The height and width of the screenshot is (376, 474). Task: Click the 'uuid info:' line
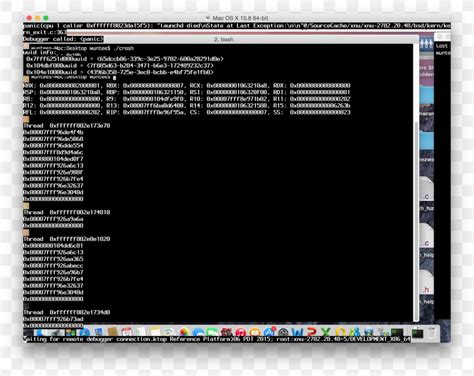tap(40, 52)
